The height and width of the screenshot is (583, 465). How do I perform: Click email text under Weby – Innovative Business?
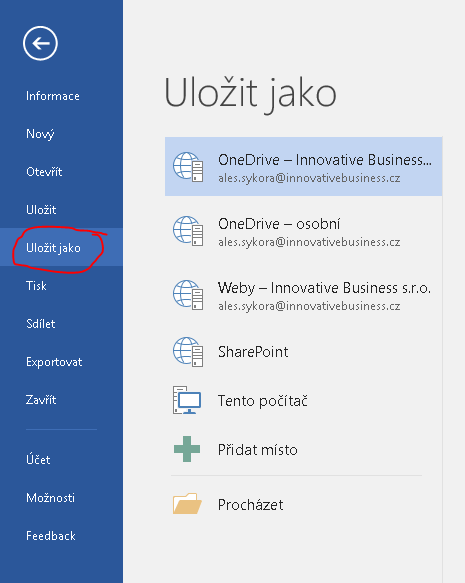coord(309,306)
